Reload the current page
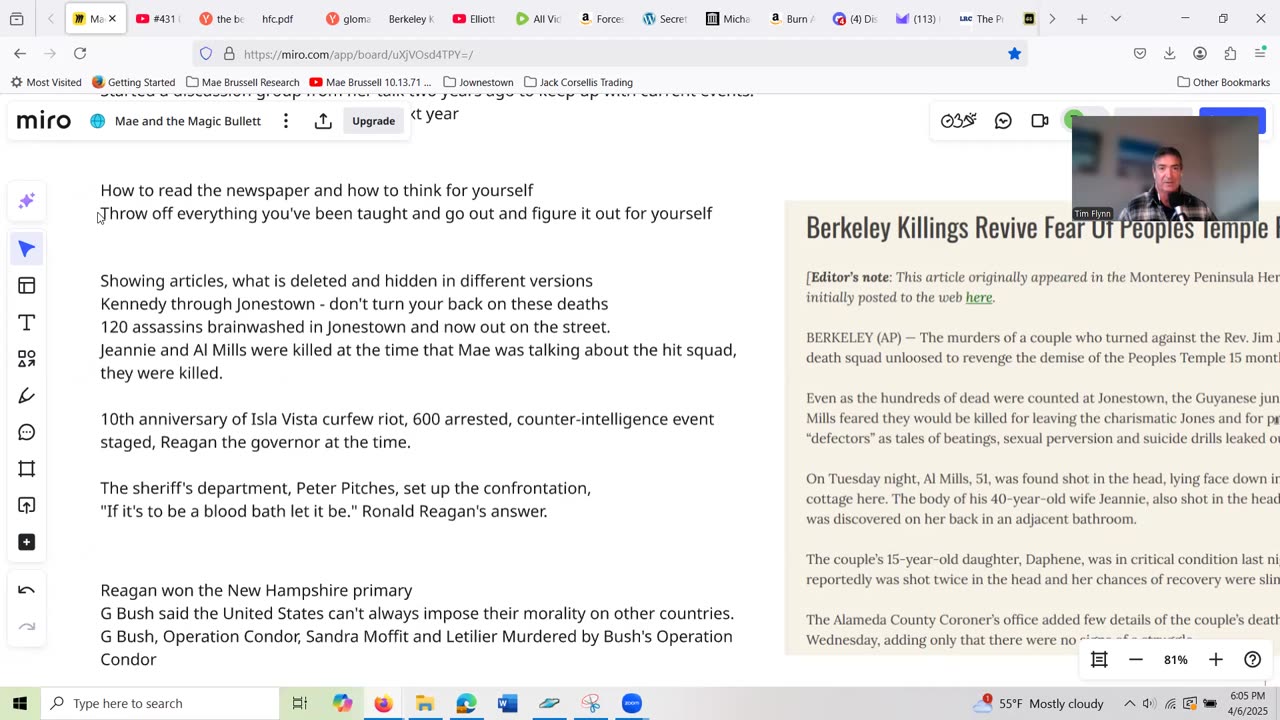The image size is (1280, 720). tap(80, 54)
